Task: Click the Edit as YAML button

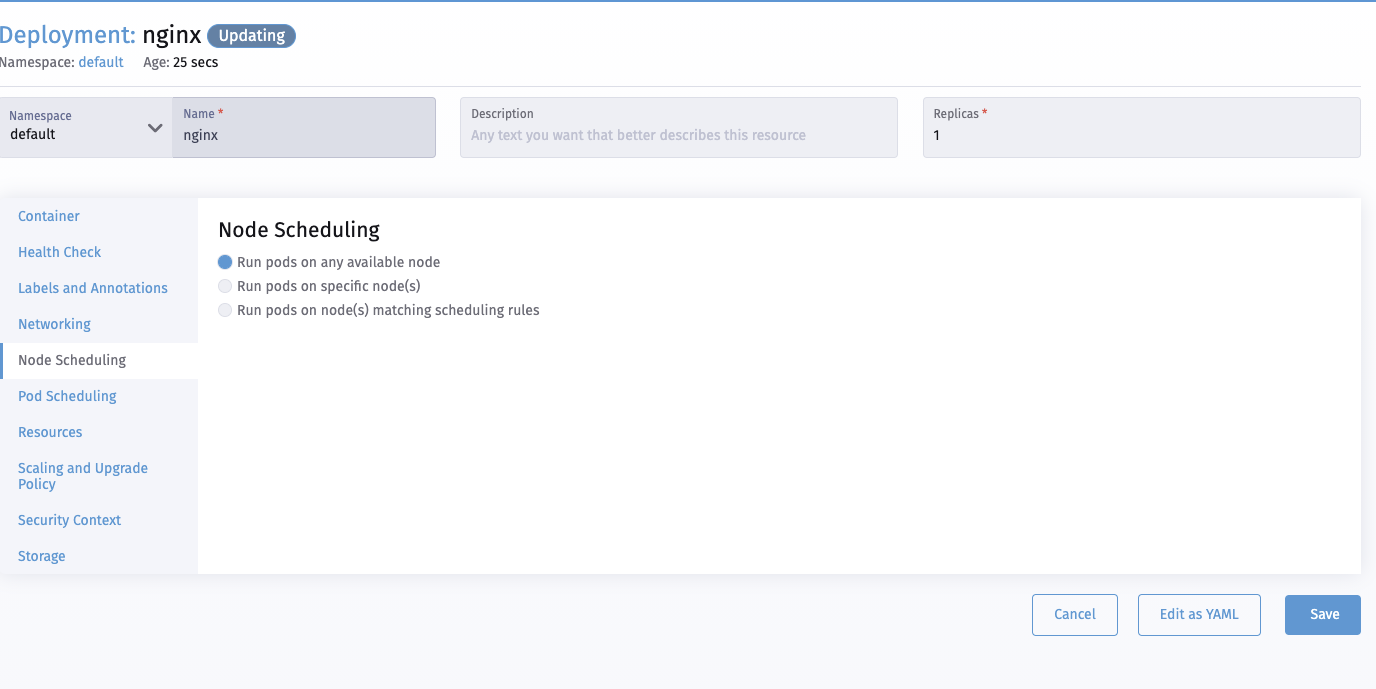Action: (x=1199, y=614)
